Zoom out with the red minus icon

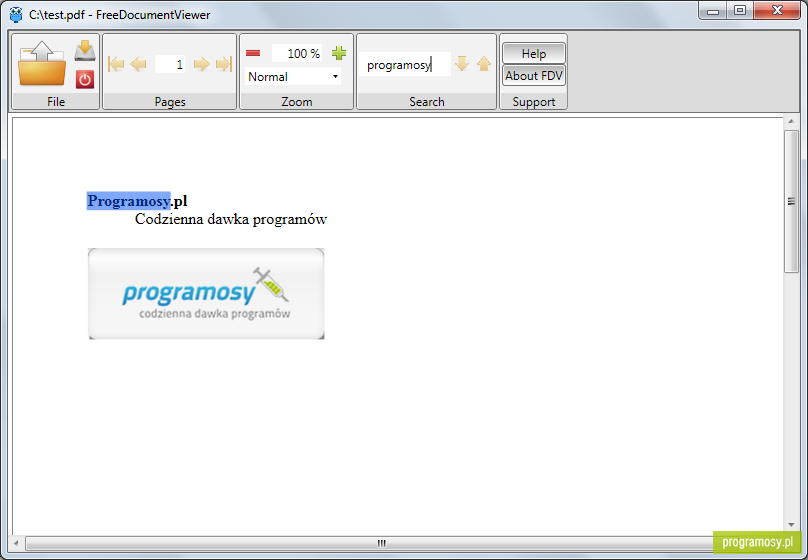coord(253,53)
